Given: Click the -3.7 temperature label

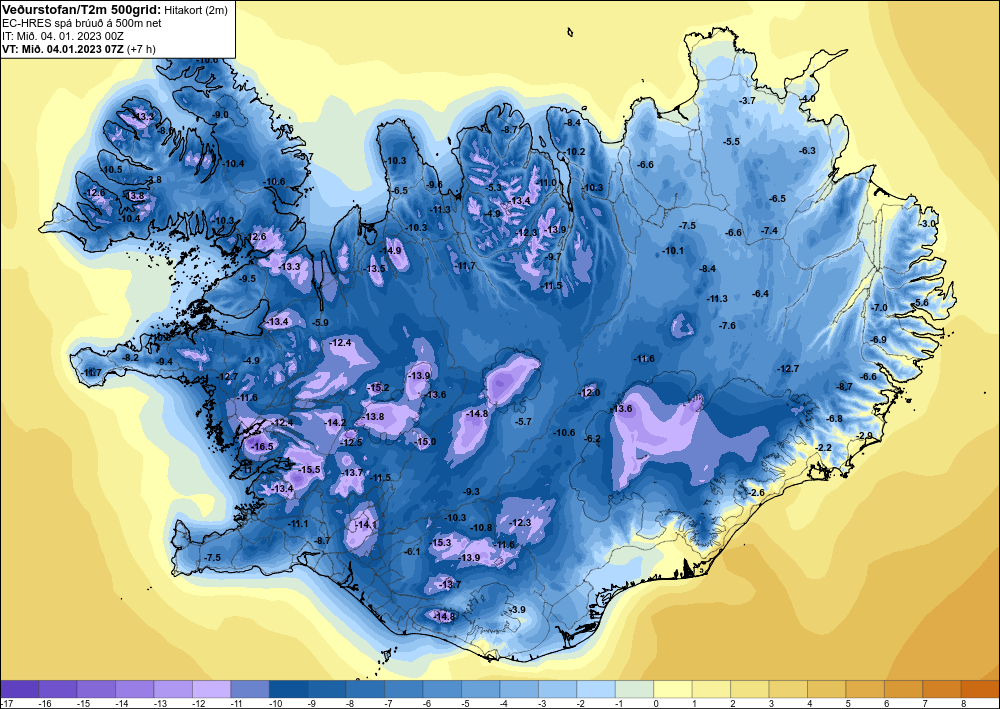Looking at the screenshot, I should pyautogui.click(x=747, y=101).
